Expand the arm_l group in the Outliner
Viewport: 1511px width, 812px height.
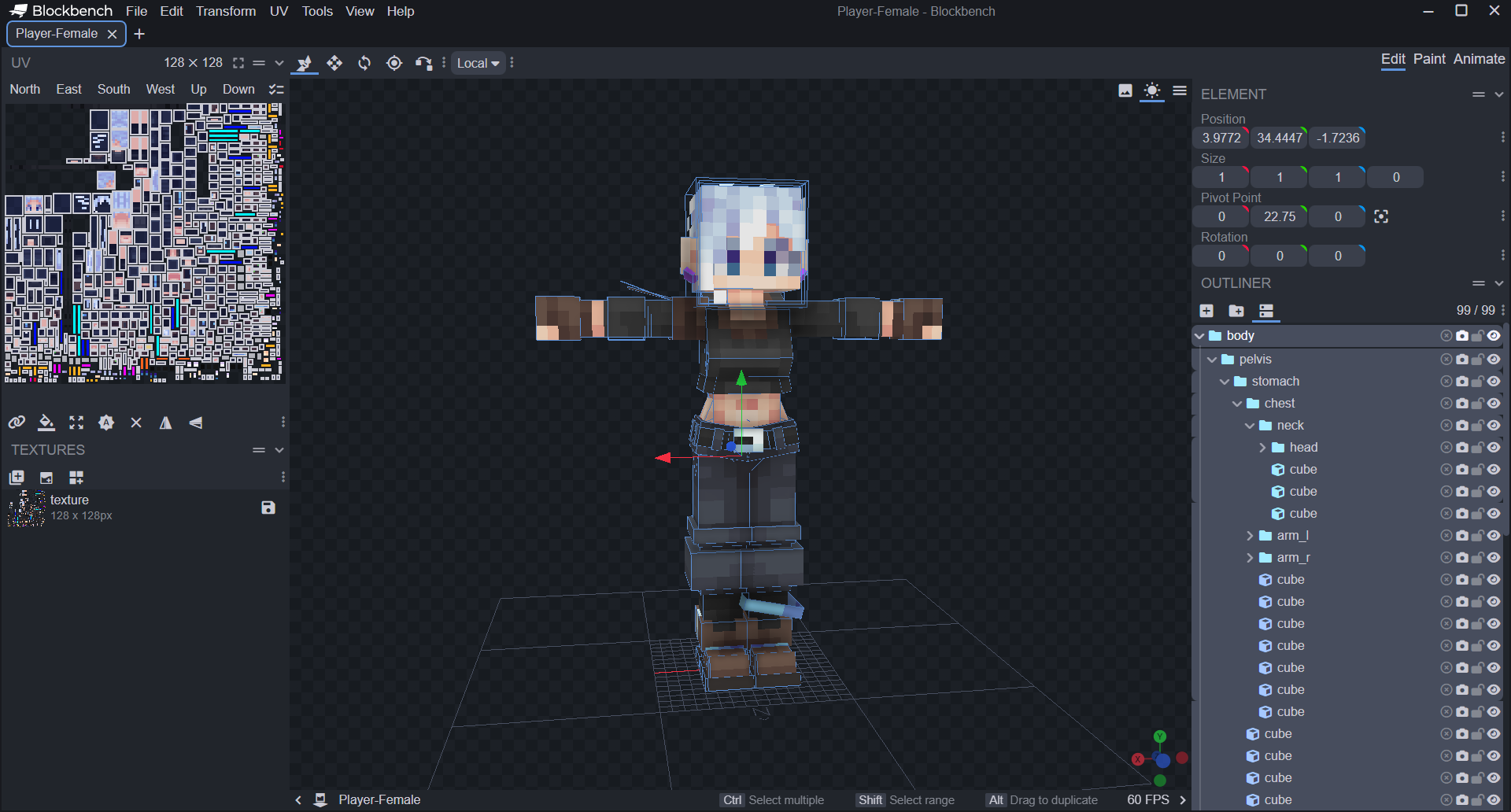(x=1250, y=535)
